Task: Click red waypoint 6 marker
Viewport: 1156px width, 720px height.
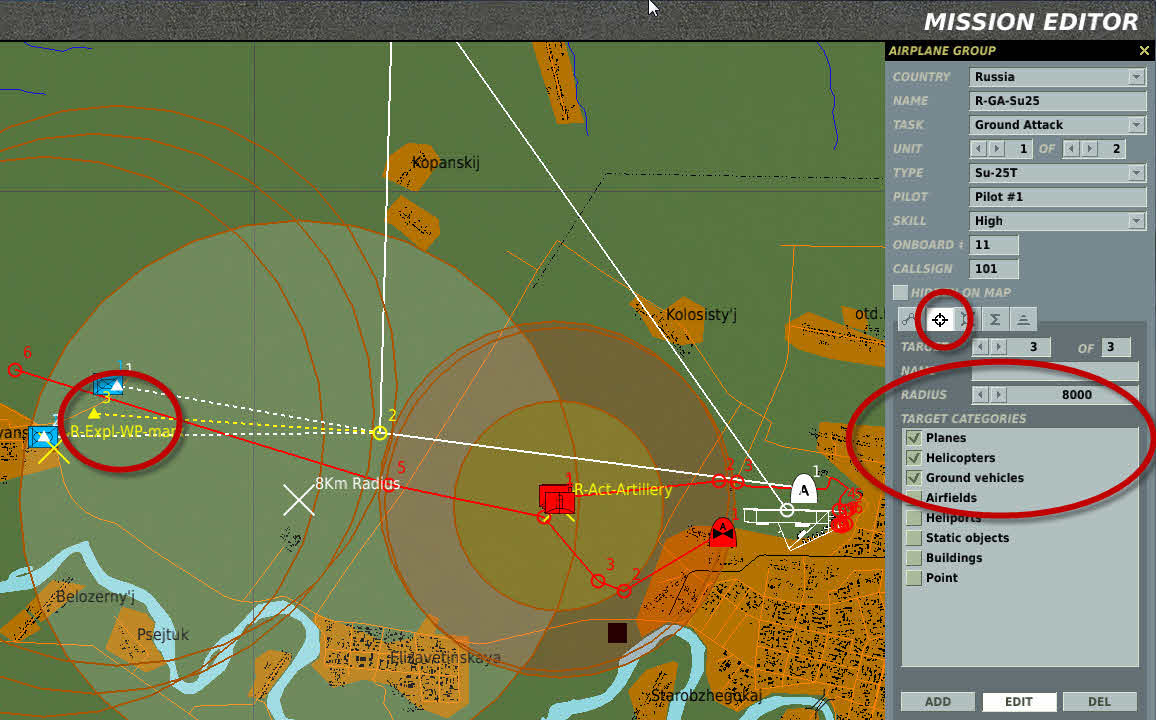Action: coord(14,370)
